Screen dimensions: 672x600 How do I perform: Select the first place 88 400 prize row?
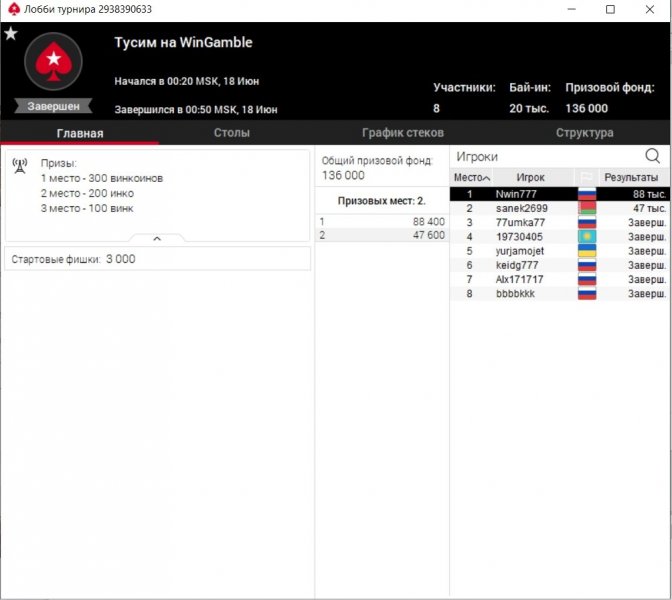tap(382, 221)
